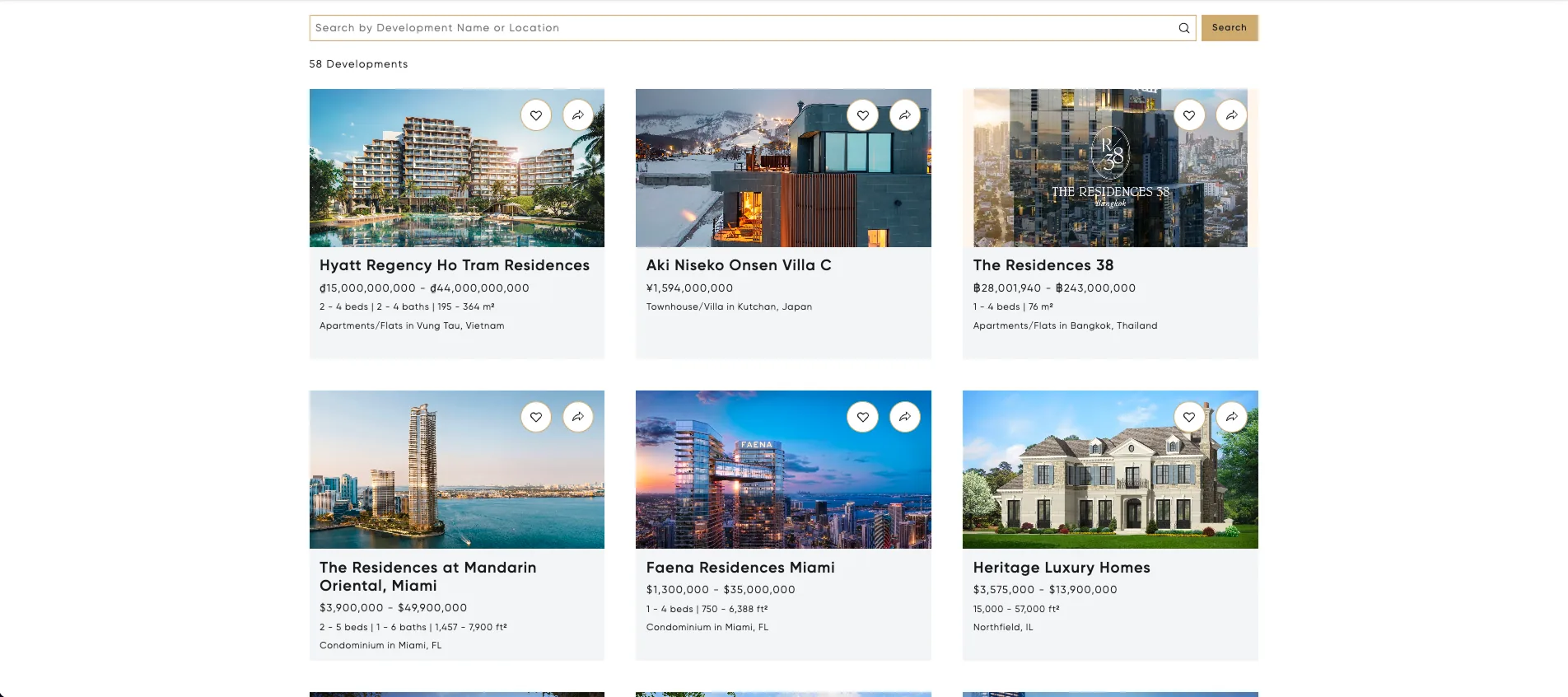Click 'Apartments/Flats in Bangkok, Thailand'

[1065, 326]
